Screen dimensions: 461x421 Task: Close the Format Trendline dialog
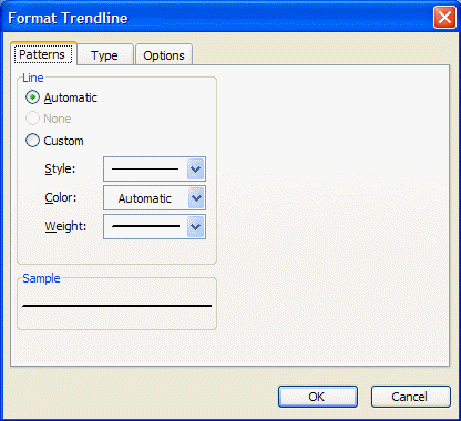444,17
